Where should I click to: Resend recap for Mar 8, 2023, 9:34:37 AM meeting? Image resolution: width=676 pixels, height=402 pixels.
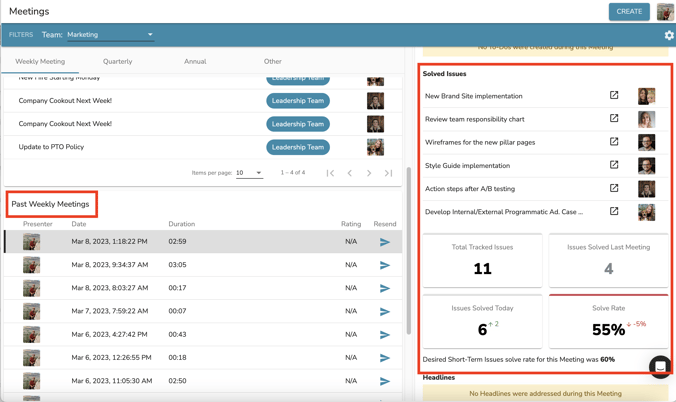pos(385,265)
